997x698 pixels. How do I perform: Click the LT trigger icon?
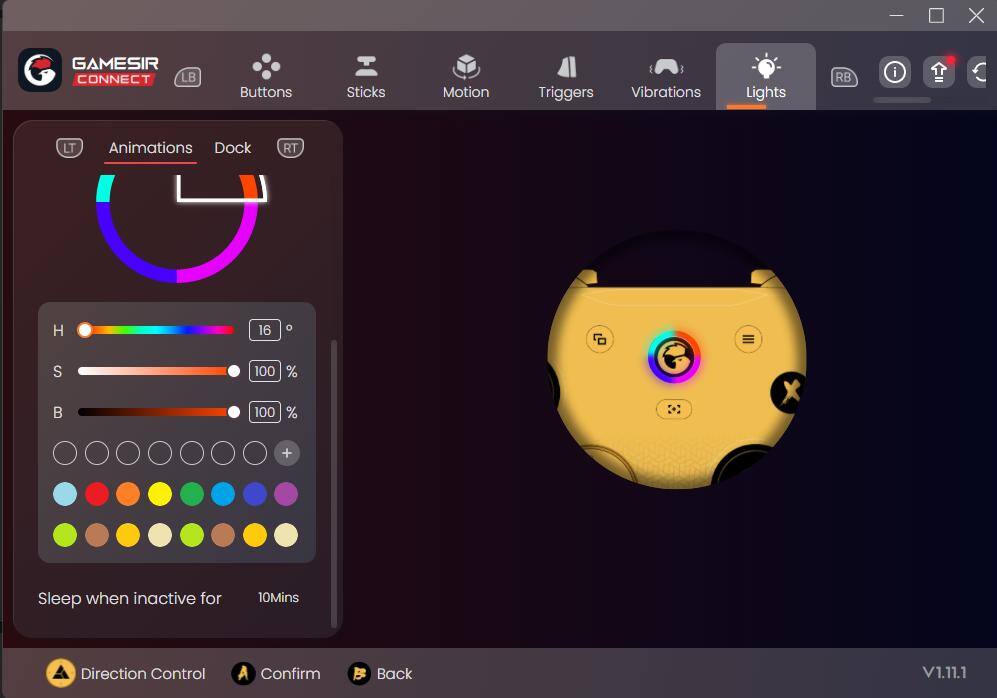tap(69, 147)
